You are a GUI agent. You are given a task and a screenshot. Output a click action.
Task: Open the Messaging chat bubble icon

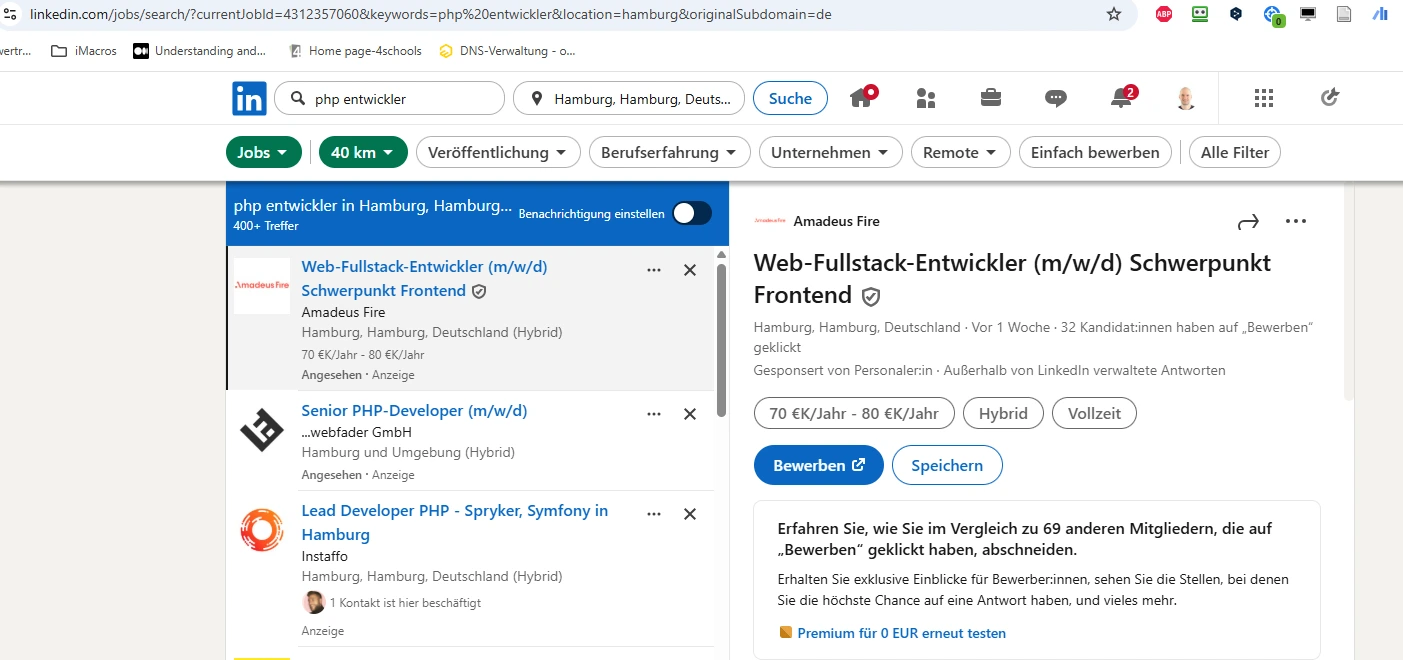point(1056,98)
